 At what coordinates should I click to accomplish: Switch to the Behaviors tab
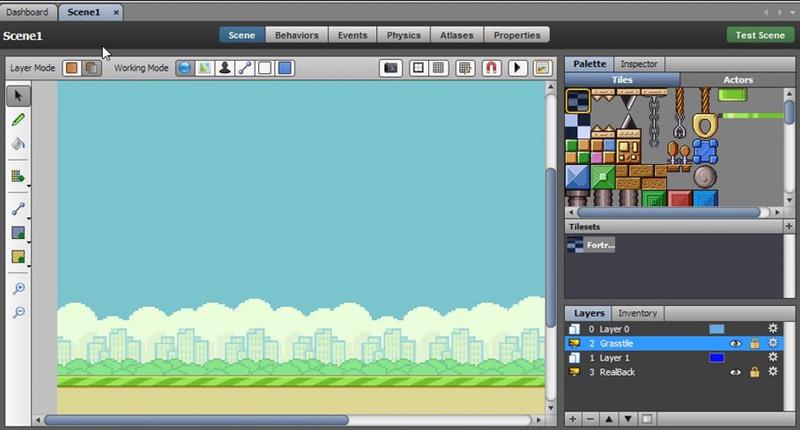[x=297, y=35]
